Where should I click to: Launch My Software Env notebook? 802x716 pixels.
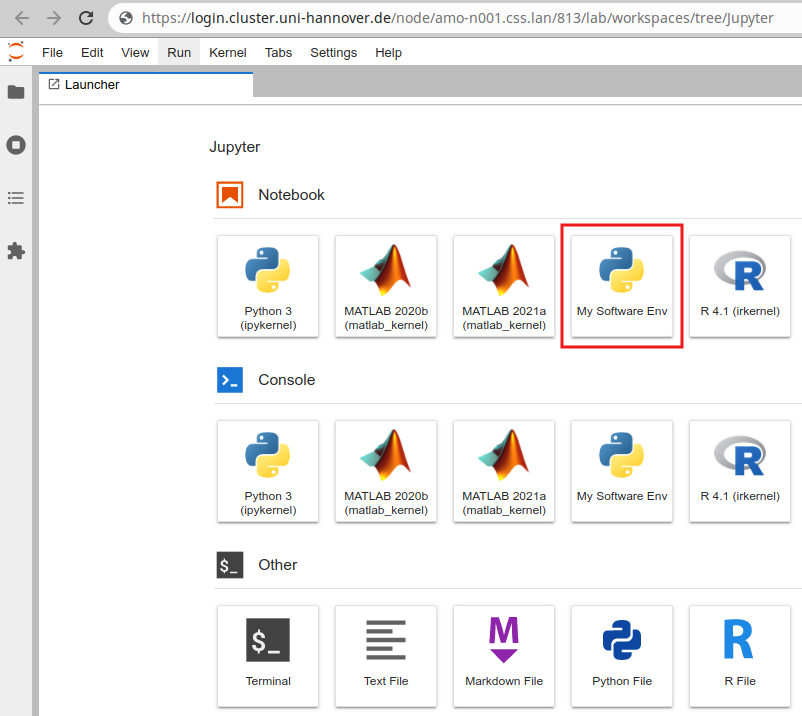pos(622,286)
